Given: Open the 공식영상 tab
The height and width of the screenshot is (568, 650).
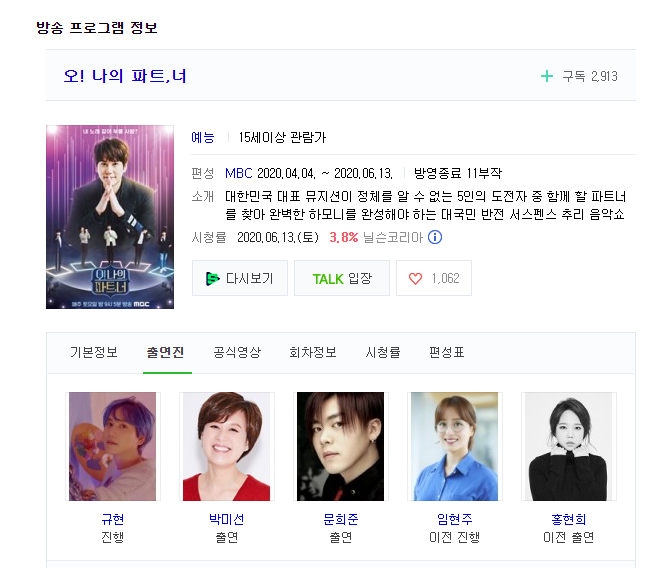Looking at the screenshot, I should point(237,352).
